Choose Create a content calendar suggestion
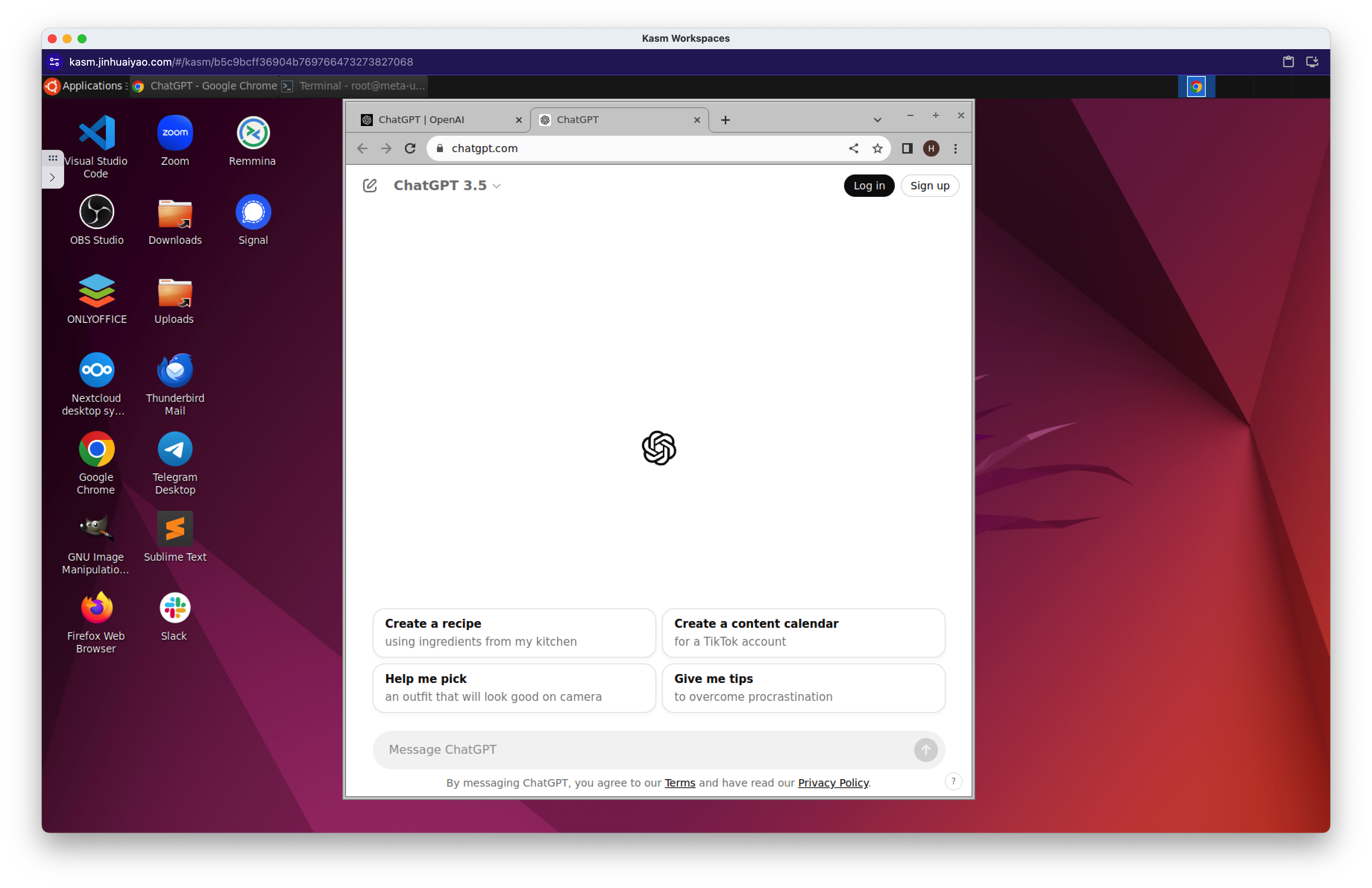The image size is (1372, 888). [x=803, y=633]
